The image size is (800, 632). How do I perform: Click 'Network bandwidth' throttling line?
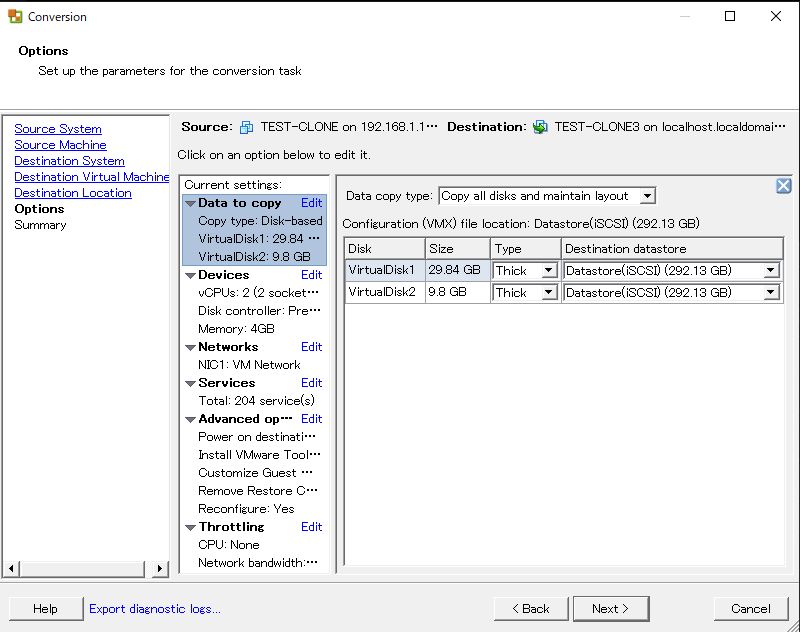tap(258, 563)
